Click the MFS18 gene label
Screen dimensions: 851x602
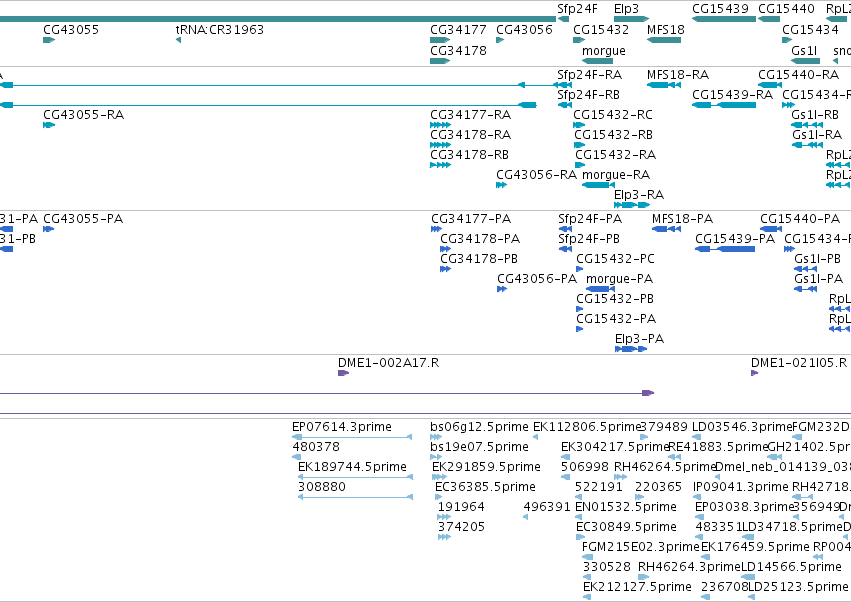coord(666,30)
